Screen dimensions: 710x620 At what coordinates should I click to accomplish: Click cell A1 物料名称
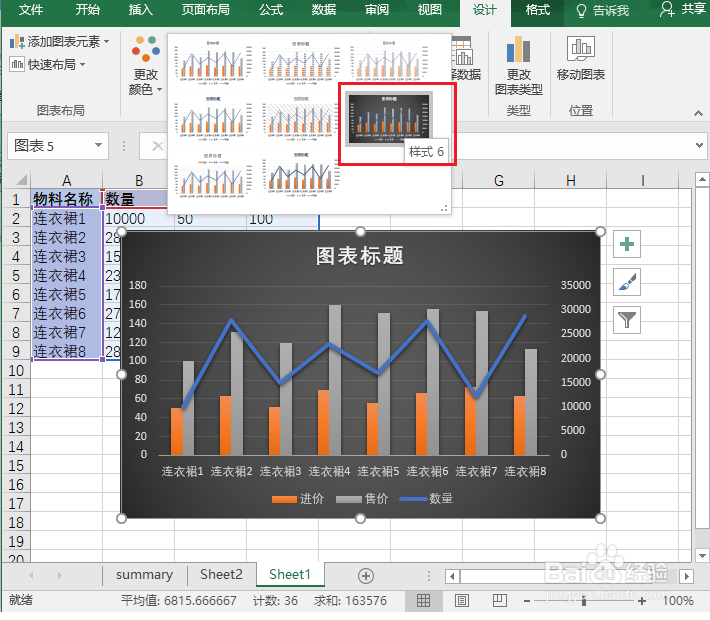click(67, 199)
